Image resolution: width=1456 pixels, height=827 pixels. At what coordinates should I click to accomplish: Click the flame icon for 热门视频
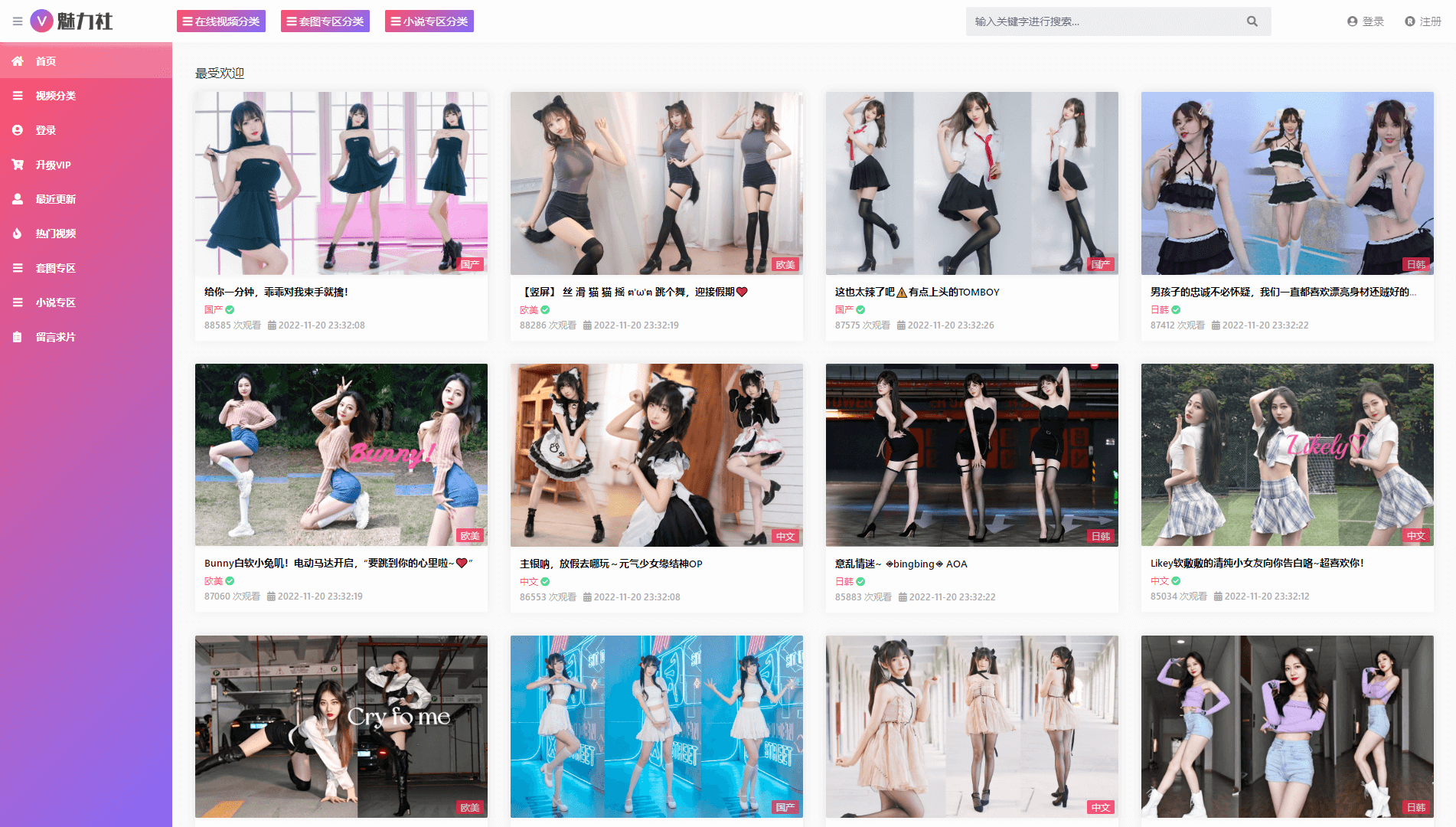[17, 234]
